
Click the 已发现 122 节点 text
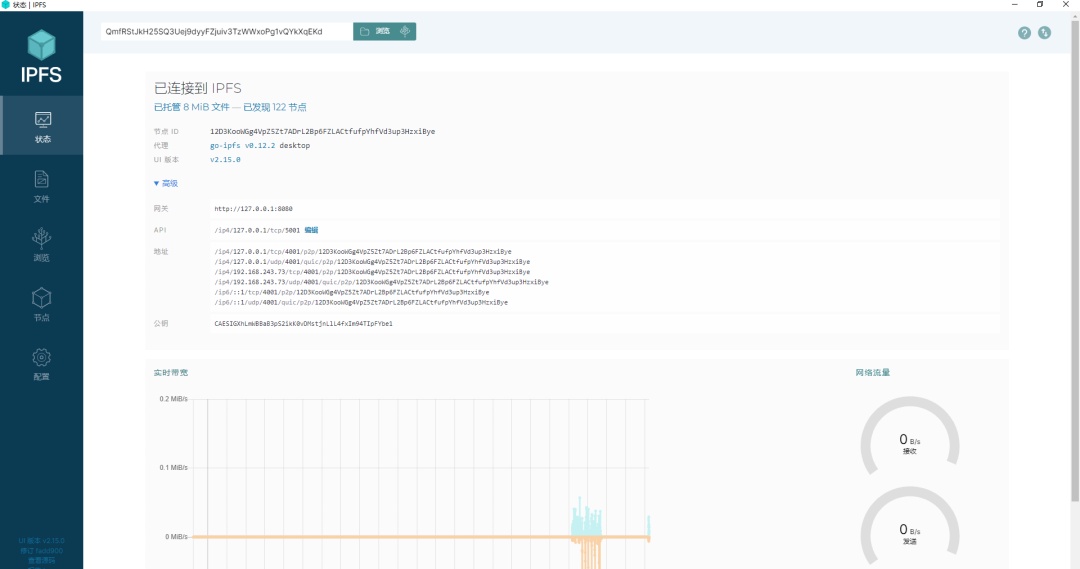point(275,107)
